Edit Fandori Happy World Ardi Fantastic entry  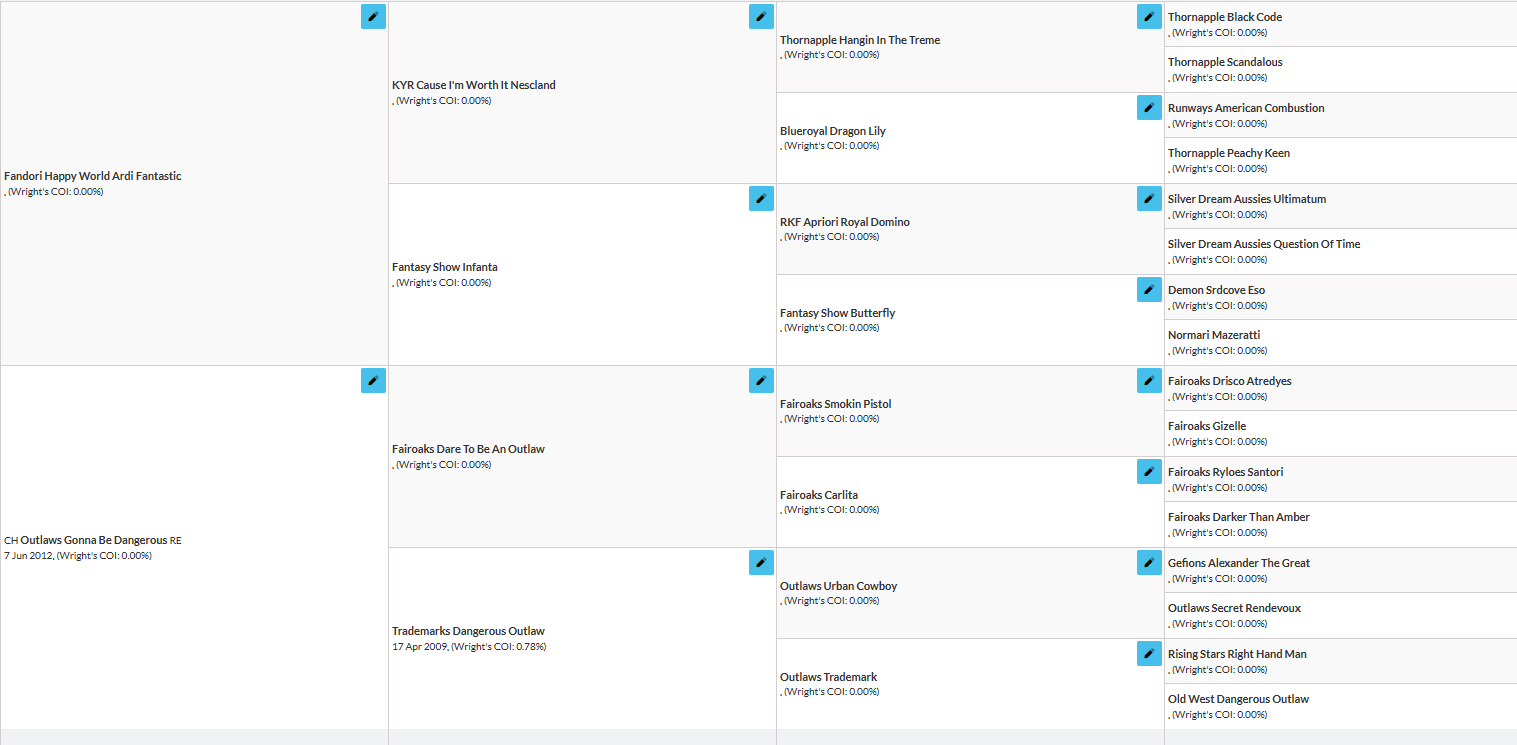[373, 16]
